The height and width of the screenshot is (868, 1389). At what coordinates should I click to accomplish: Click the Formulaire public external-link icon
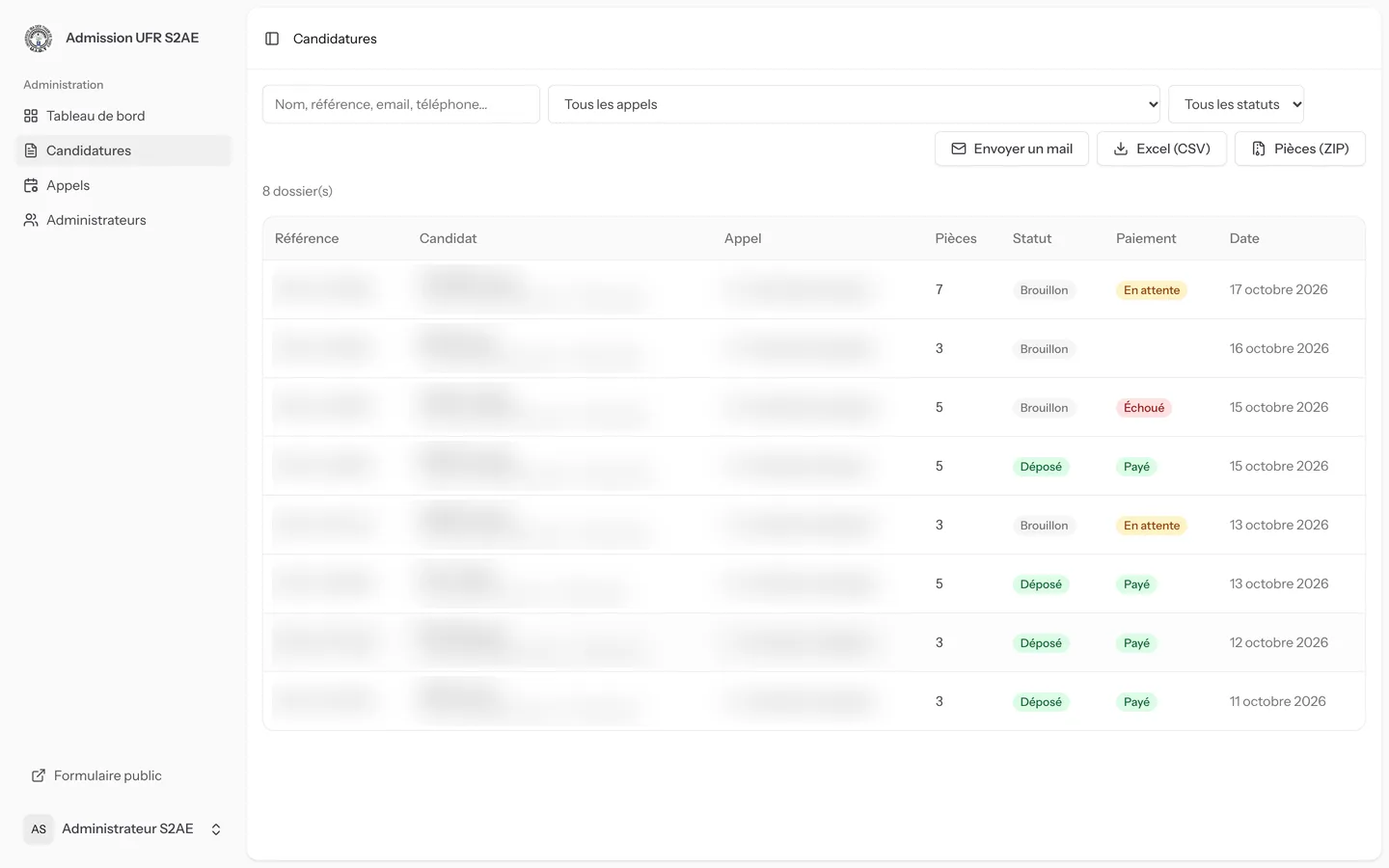(39, 775)
